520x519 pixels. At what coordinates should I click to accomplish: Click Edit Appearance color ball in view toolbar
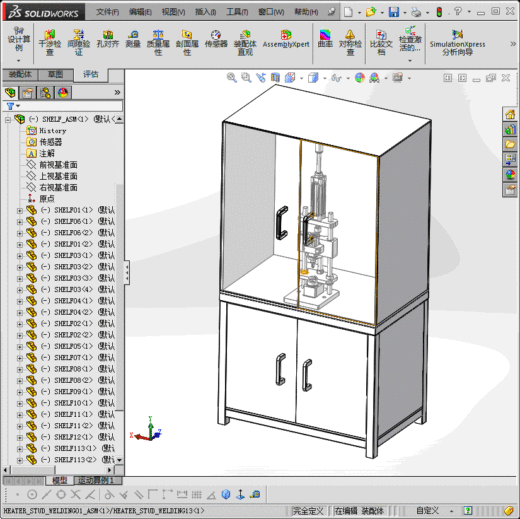coord(360,78)
